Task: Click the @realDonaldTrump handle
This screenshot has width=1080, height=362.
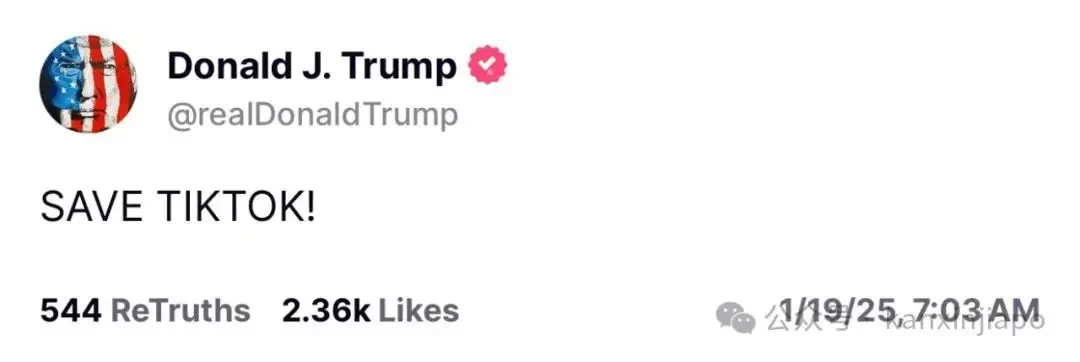Action: click(x=312, y=115)
